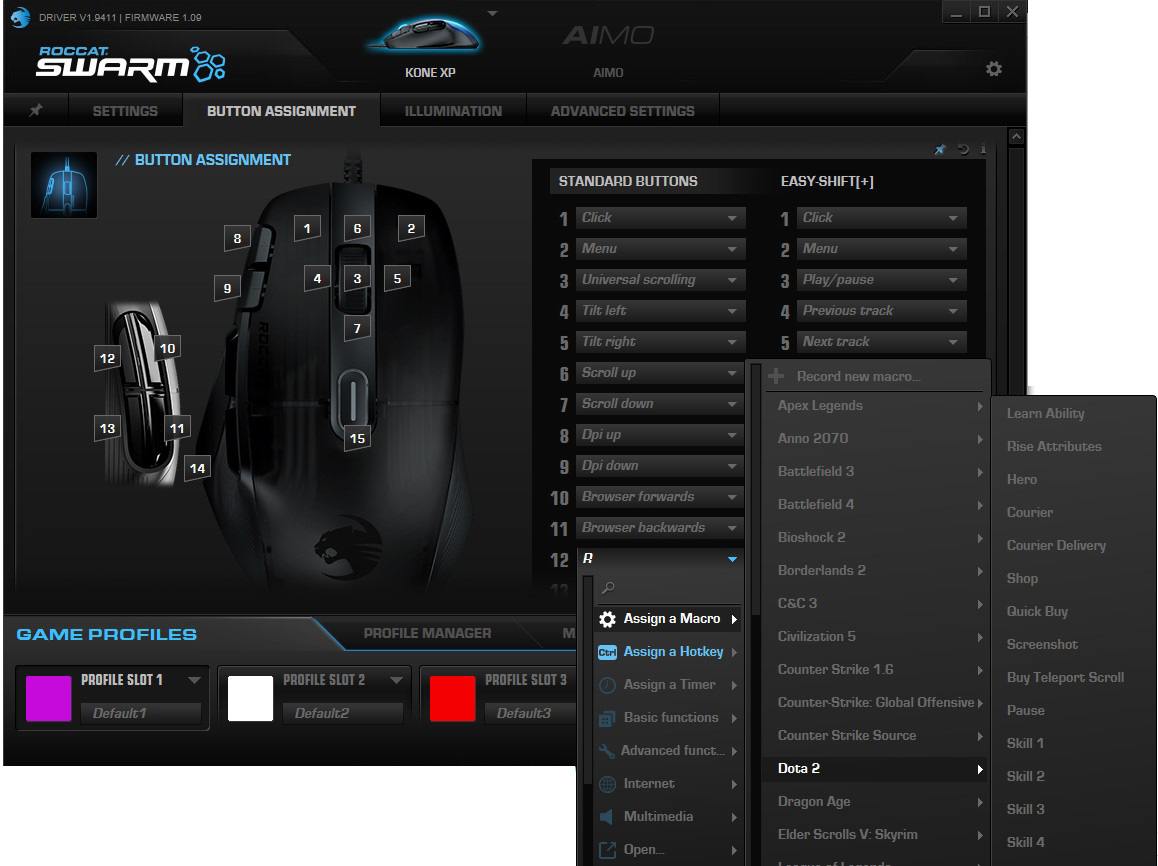This screenshot has height=866, width=1158.
Task: Click the Button Assignment tab
Action: point(281,111)
